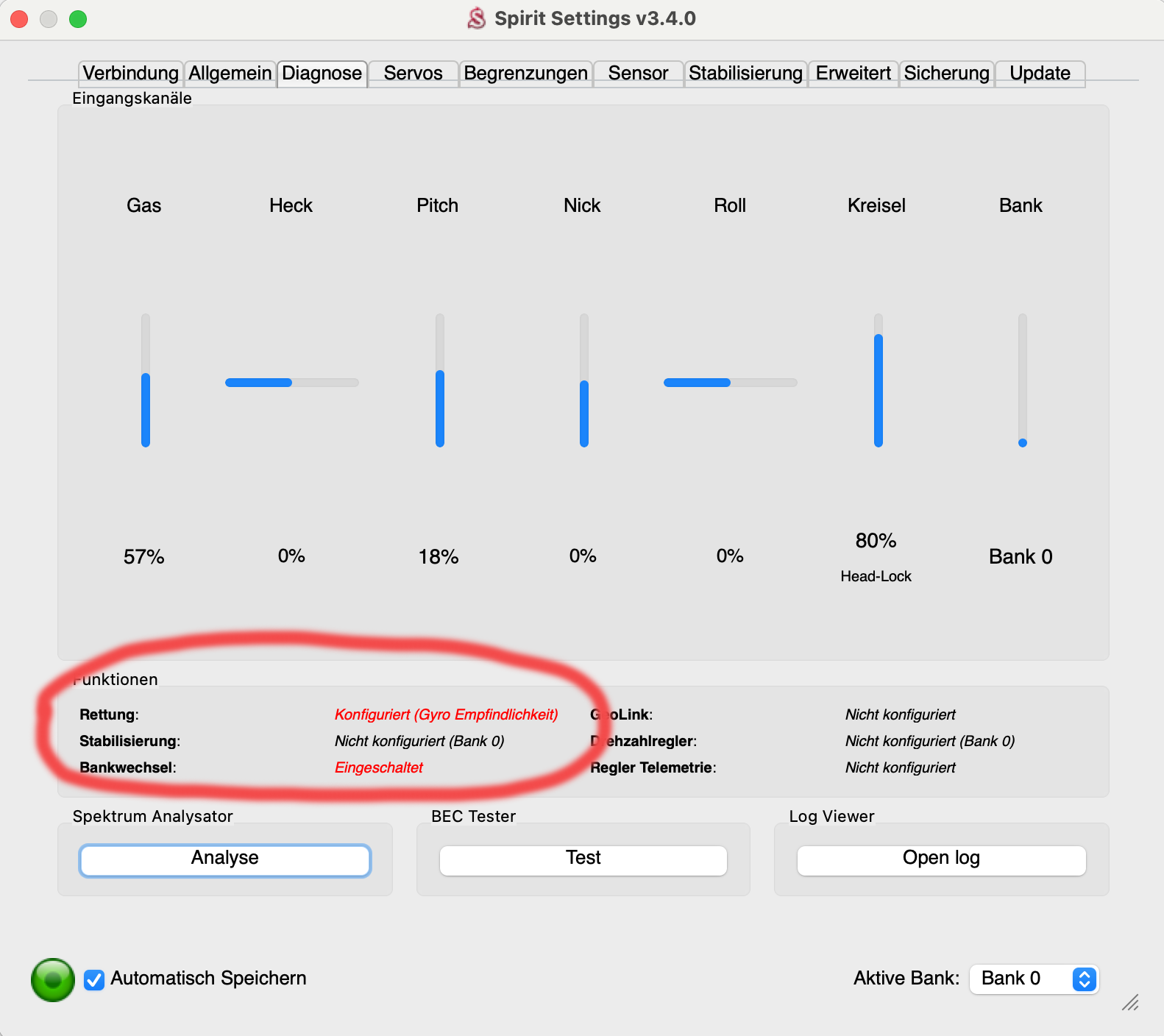The height and width of the screenshot is (1036, 1164).
Task: Go to the Begrenzungen tab
Action: [525, 74]
